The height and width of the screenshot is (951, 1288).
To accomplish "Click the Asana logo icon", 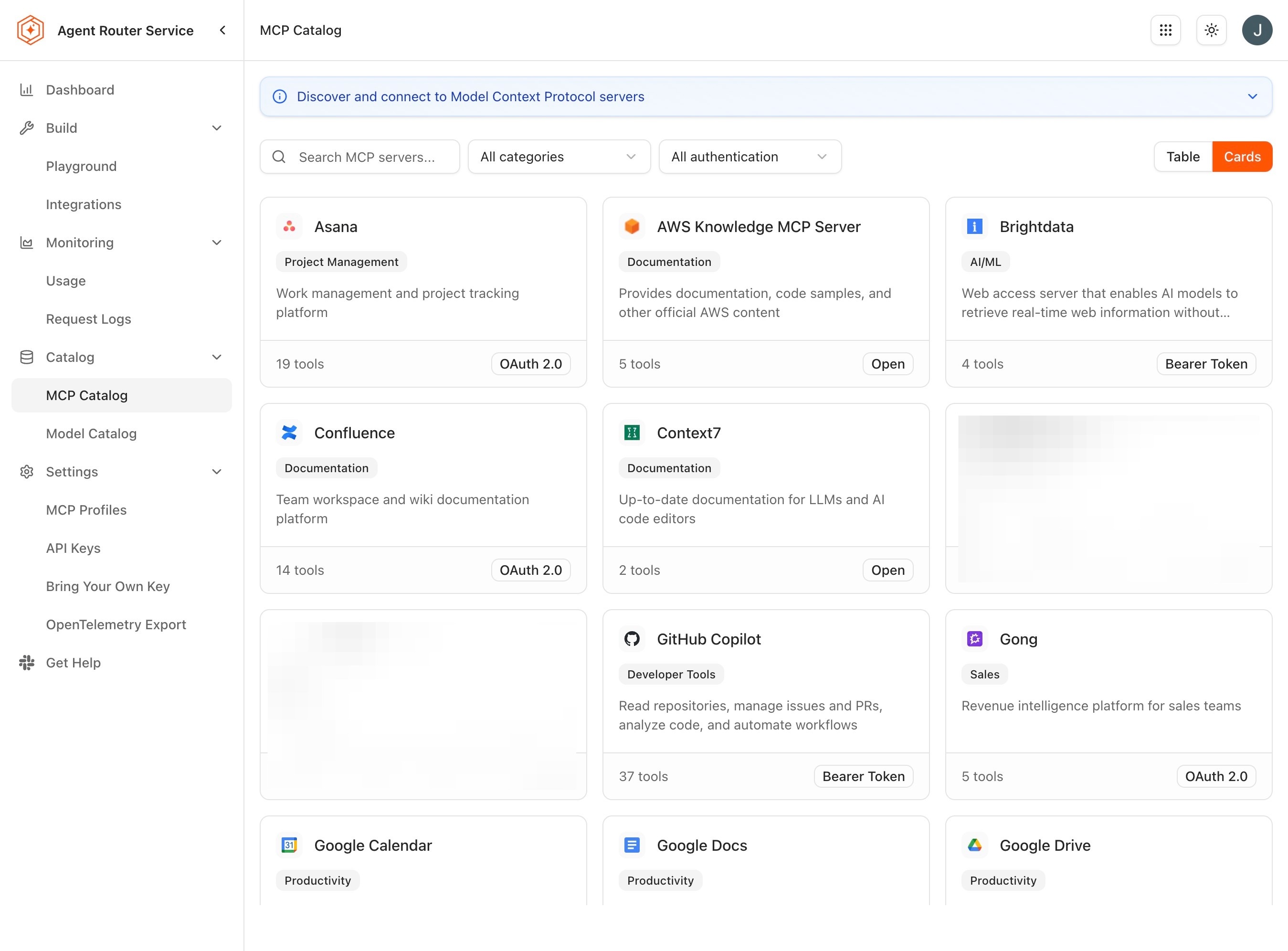I will [x=289, y=226].
